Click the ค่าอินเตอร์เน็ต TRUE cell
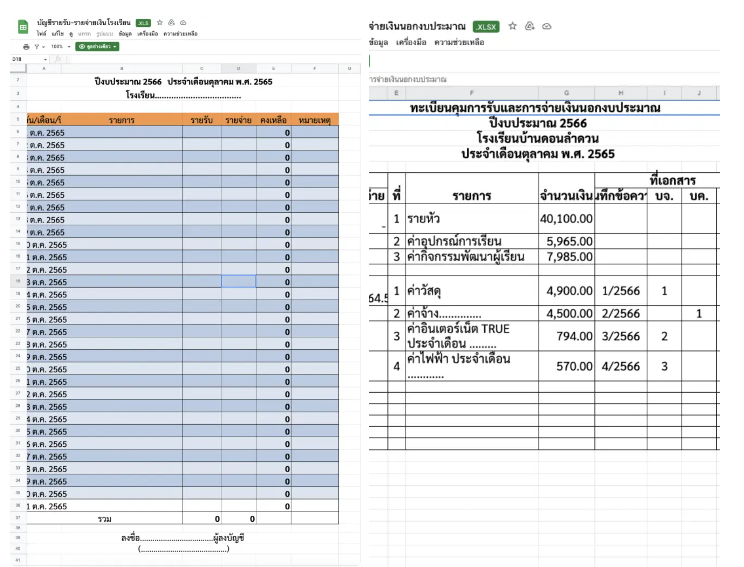744x567 pixels. click(472, 336)
